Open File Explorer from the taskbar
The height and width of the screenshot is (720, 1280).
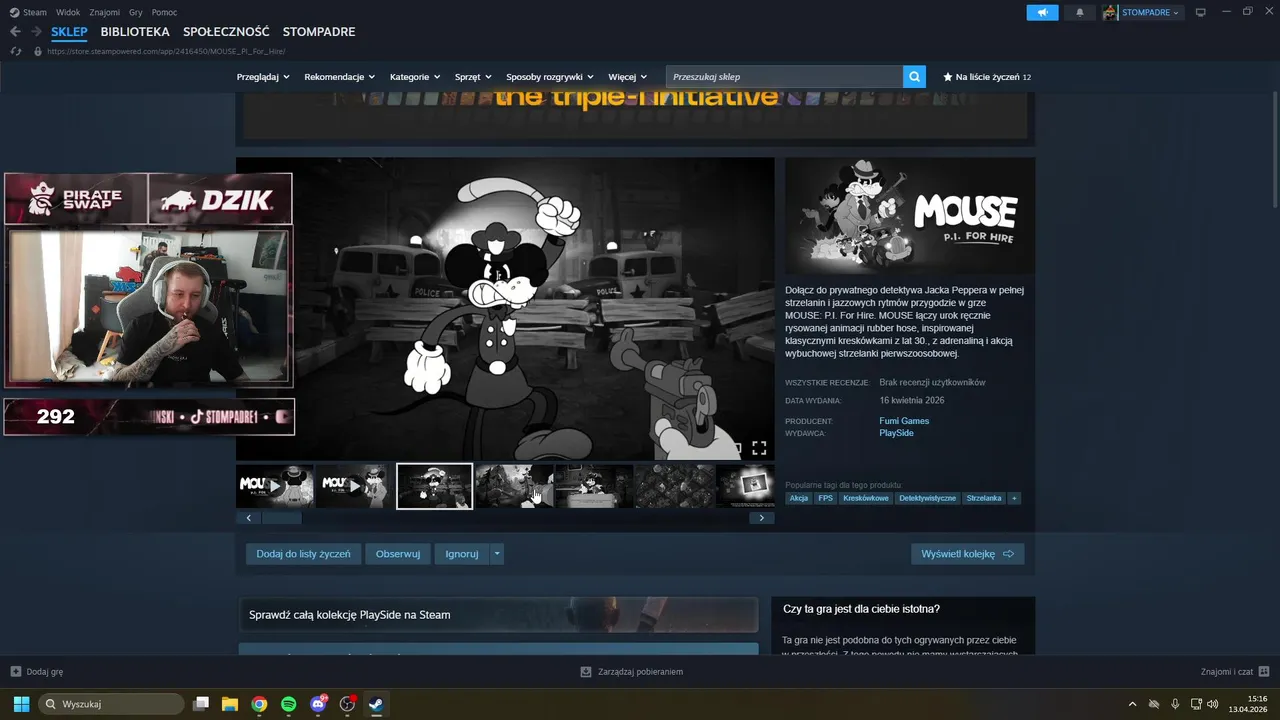point(230,704)
